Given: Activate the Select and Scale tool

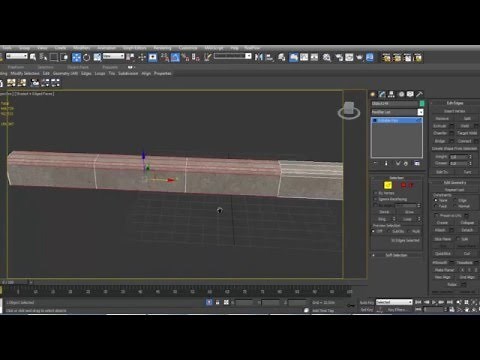Looking at the screenshot, I should point(97,57).
